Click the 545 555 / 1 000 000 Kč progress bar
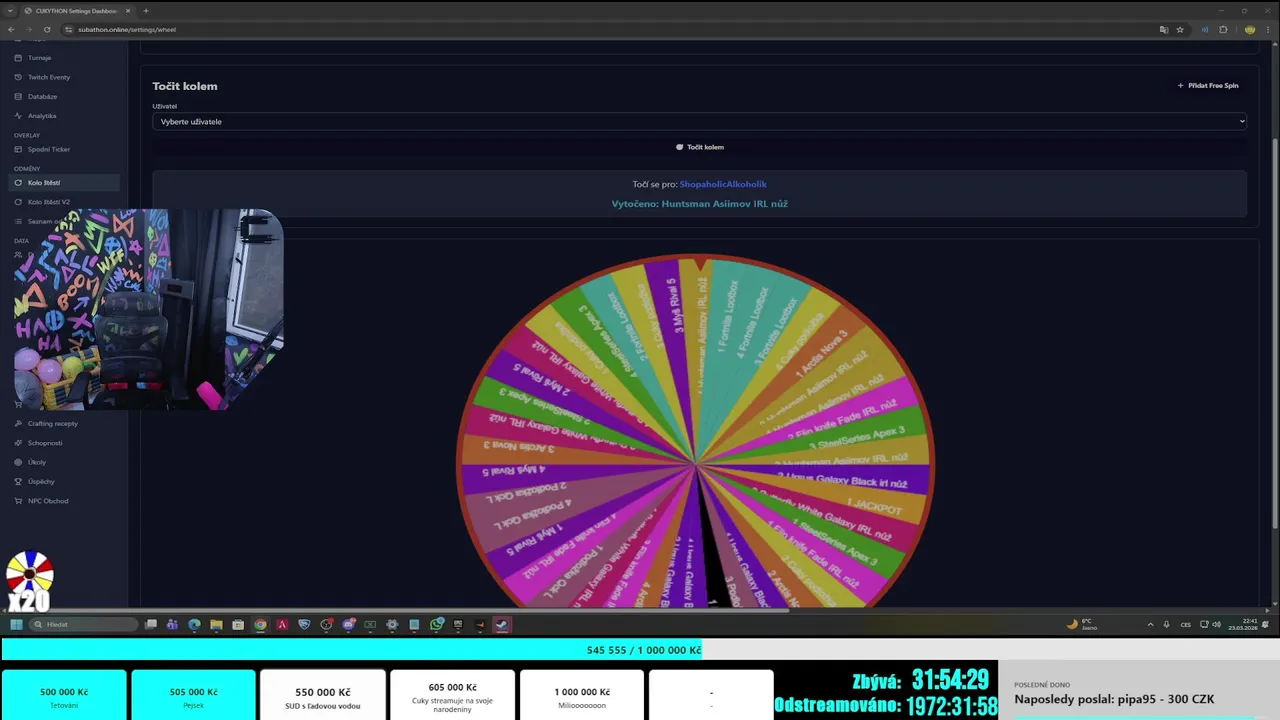Image resolution: width=1280 pixels, height=720 pixels. point(640,650)
